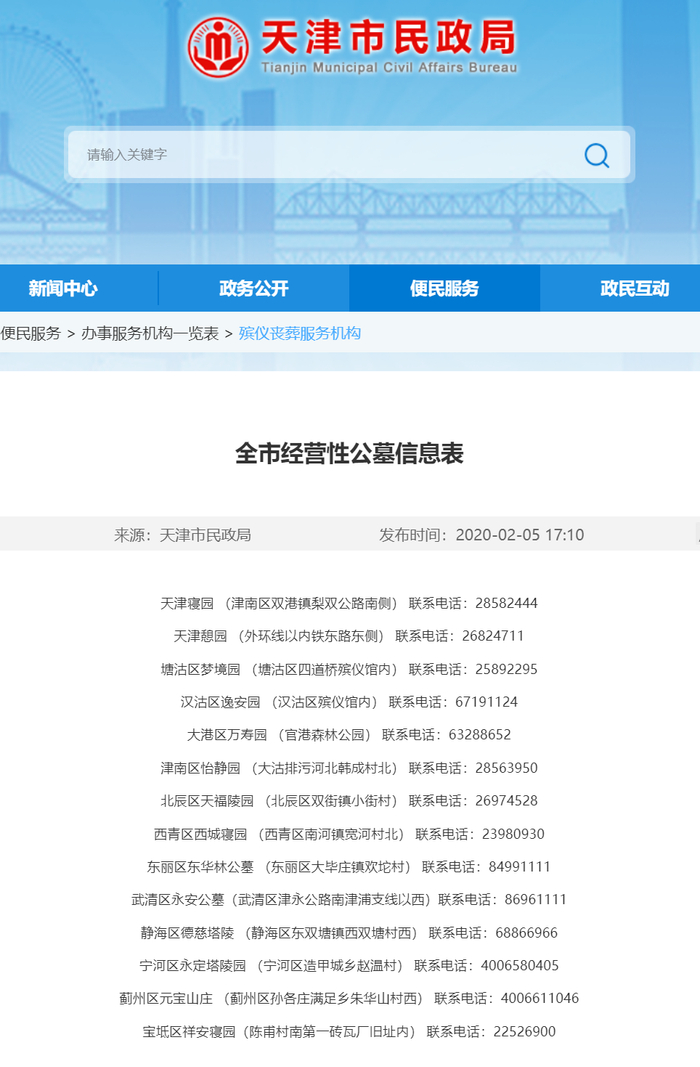Select the 津南区怡静园 entry line

click(349, 768)
